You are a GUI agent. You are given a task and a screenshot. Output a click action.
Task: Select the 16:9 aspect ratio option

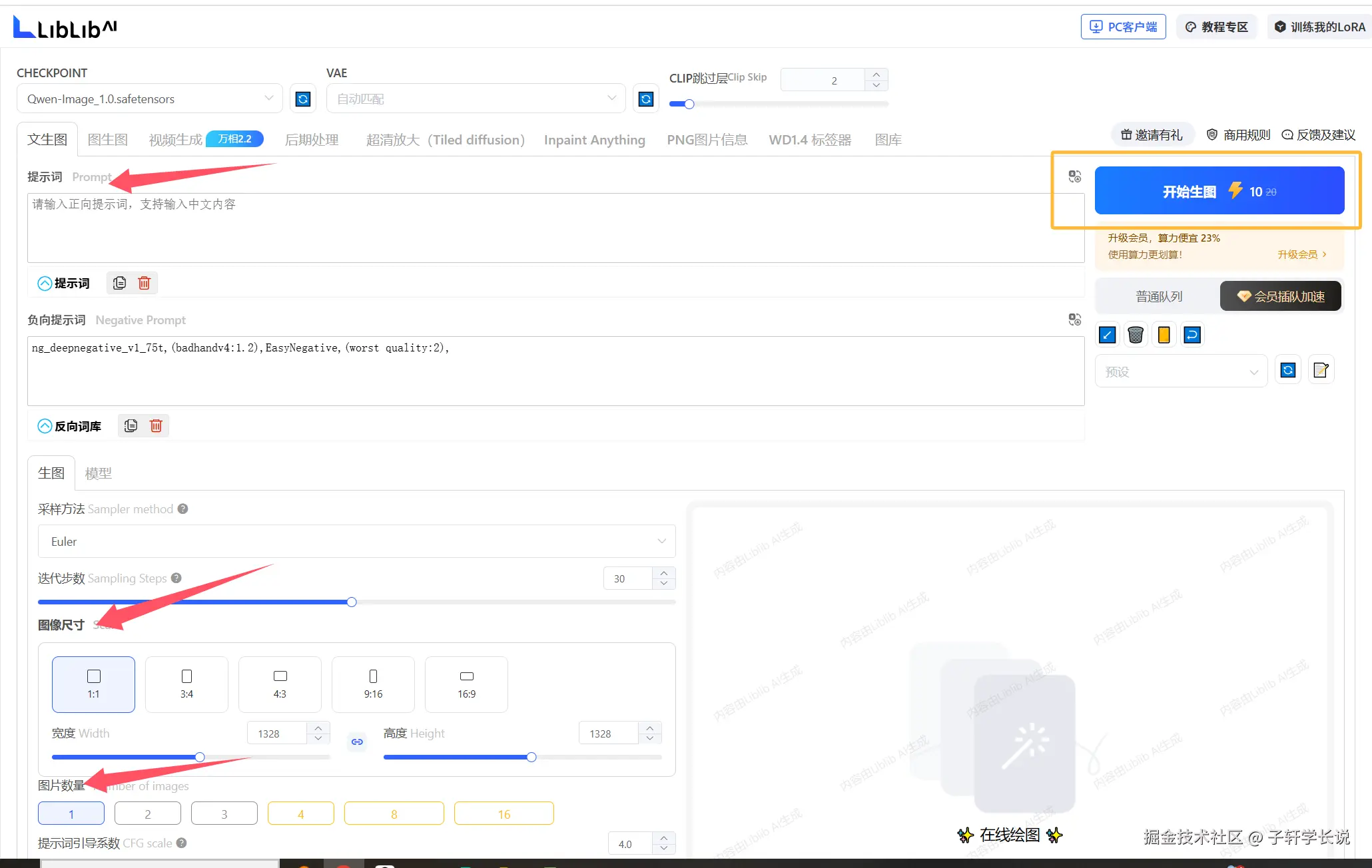coord(466,684)
